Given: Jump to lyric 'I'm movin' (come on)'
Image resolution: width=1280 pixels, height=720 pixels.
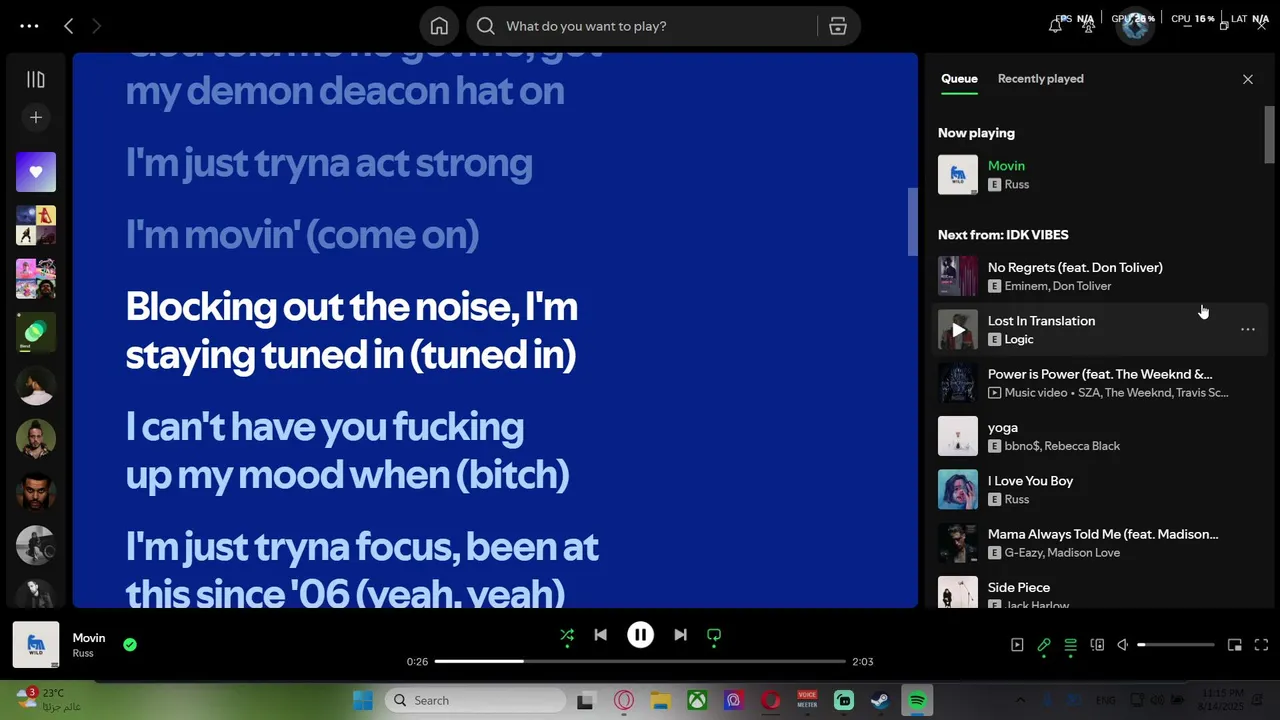Looking at the screenshot, I should (x=302, y=235).
